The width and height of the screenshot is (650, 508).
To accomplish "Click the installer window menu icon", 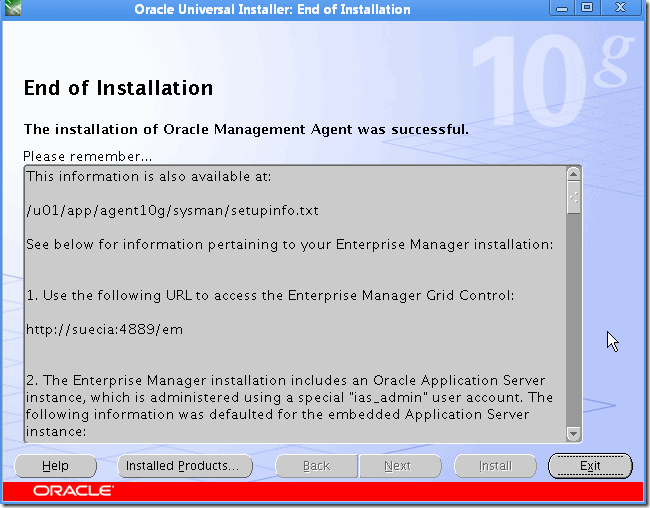I will 12,8.
